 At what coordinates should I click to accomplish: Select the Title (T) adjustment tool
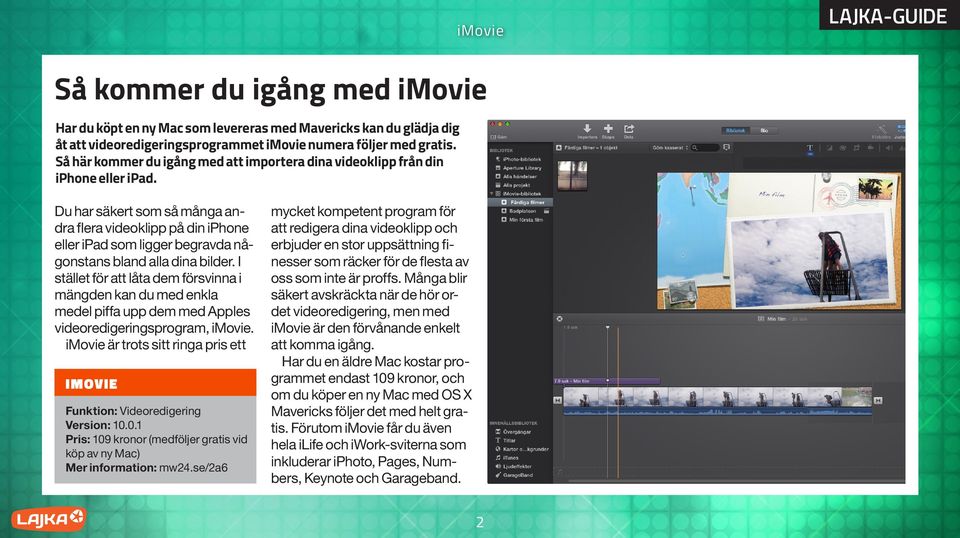point(810,148)
